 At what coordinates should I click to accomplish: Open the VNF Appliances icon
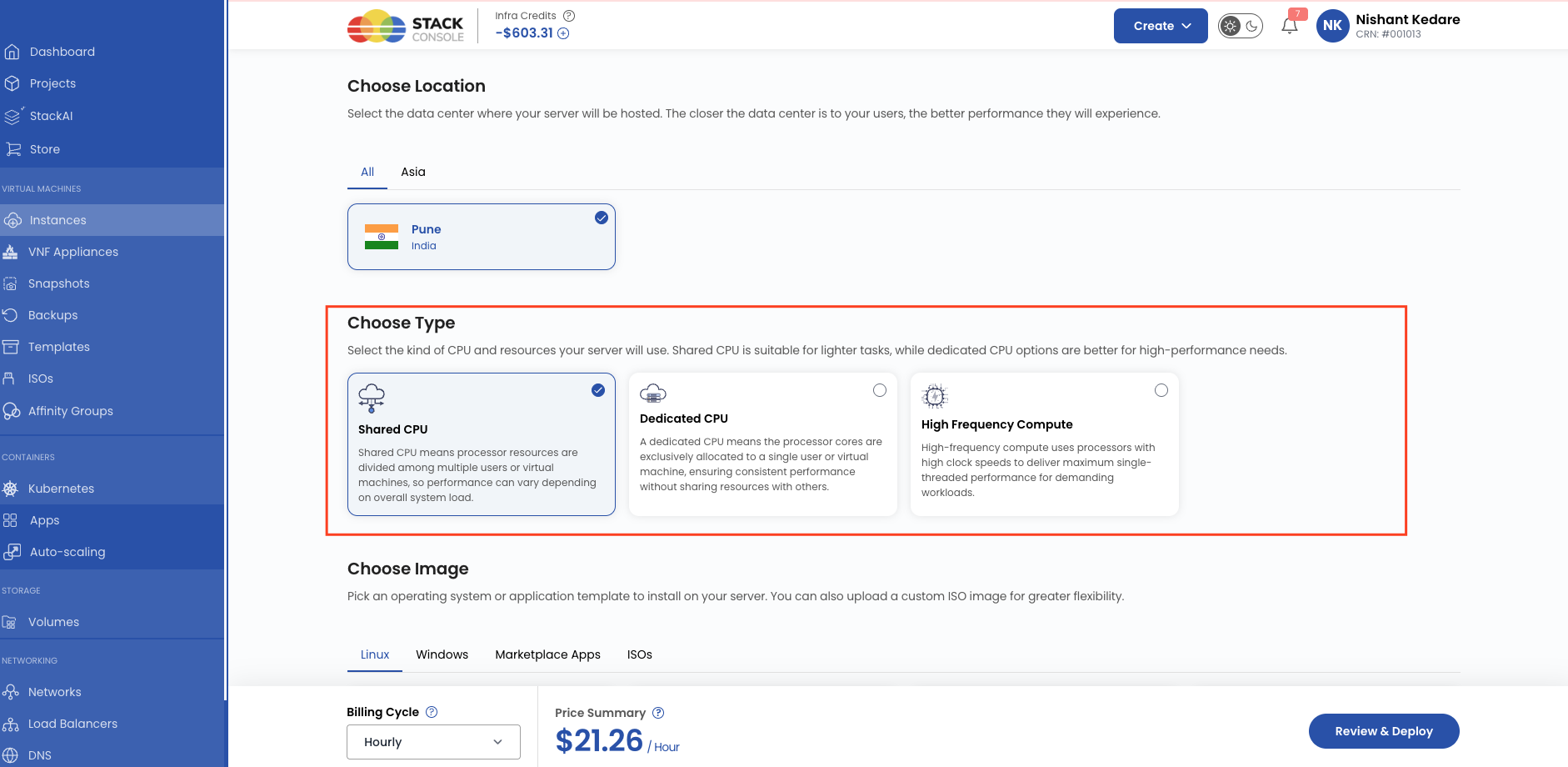pyautogui.click(x=11, y=252)
